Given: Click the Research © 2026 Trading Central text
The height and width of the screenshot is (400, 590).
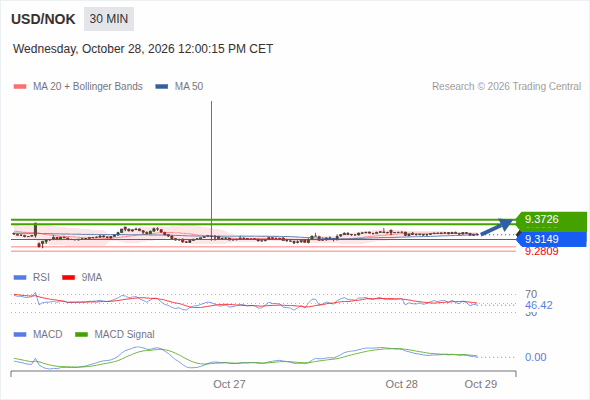Looking at the screenshot, I should [x=506, y=87].
